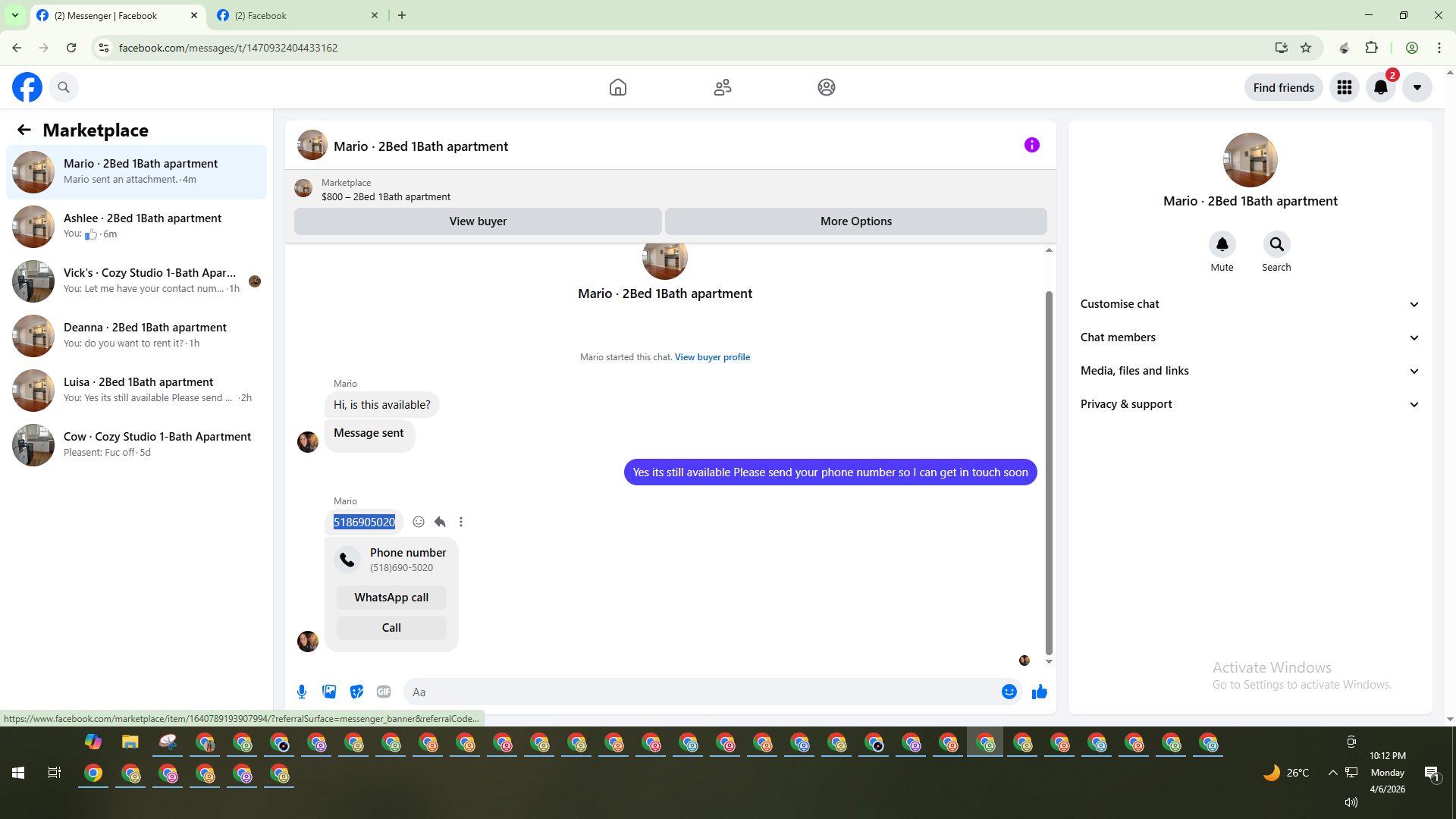Click Find friends button
Viewport: 1456px width, 819px height.
1284,87
